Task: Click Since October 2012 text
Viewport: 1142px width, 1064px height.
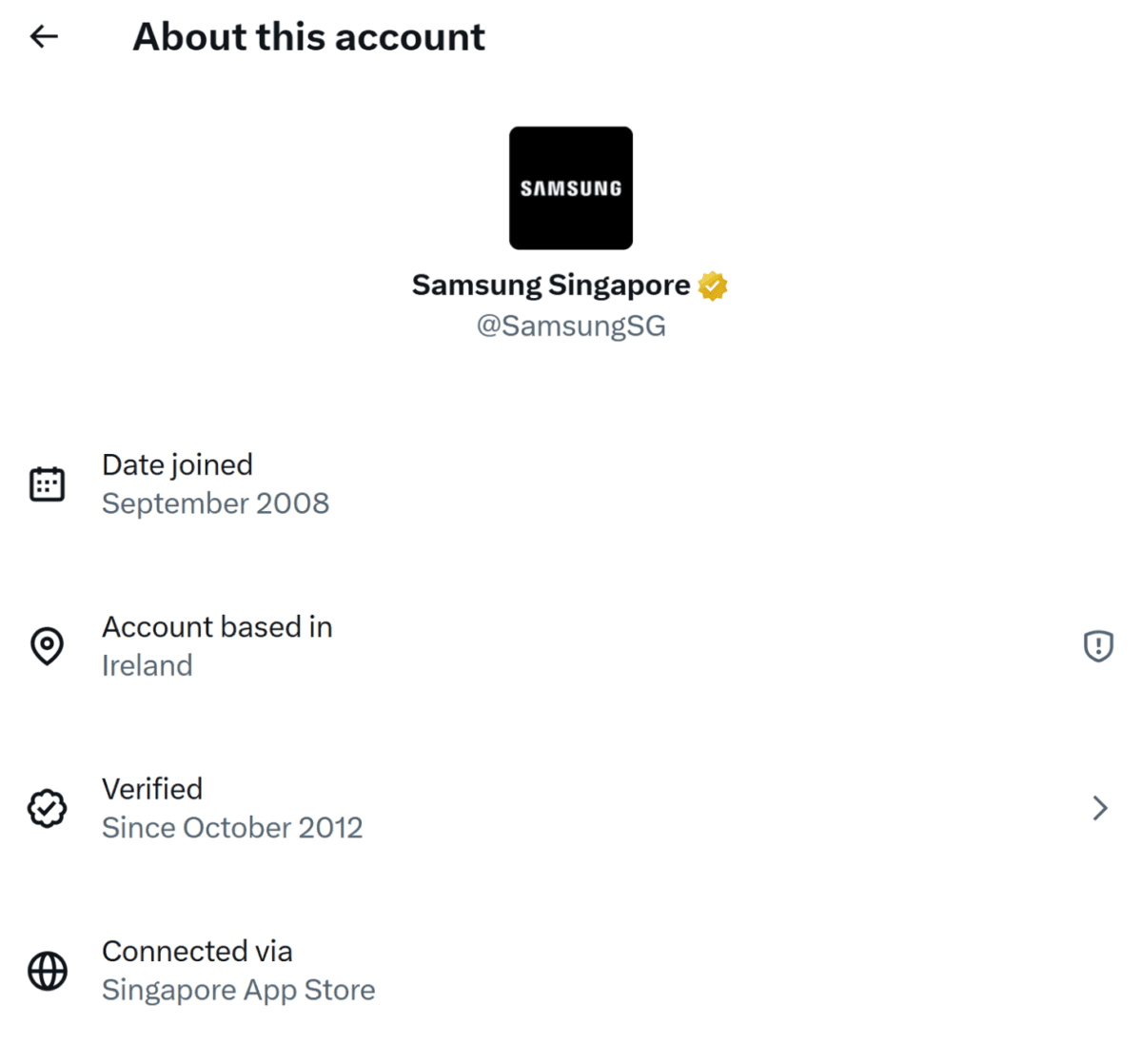Action: point(232,828)
